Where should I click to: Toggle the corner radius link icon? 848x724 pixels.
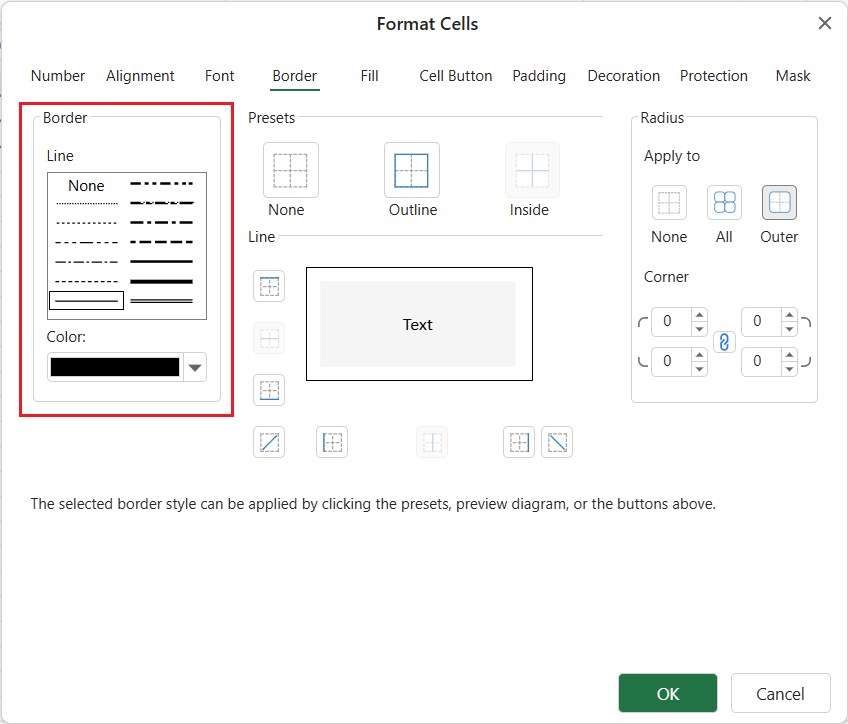pyautogui.click(x=724, y=342)
